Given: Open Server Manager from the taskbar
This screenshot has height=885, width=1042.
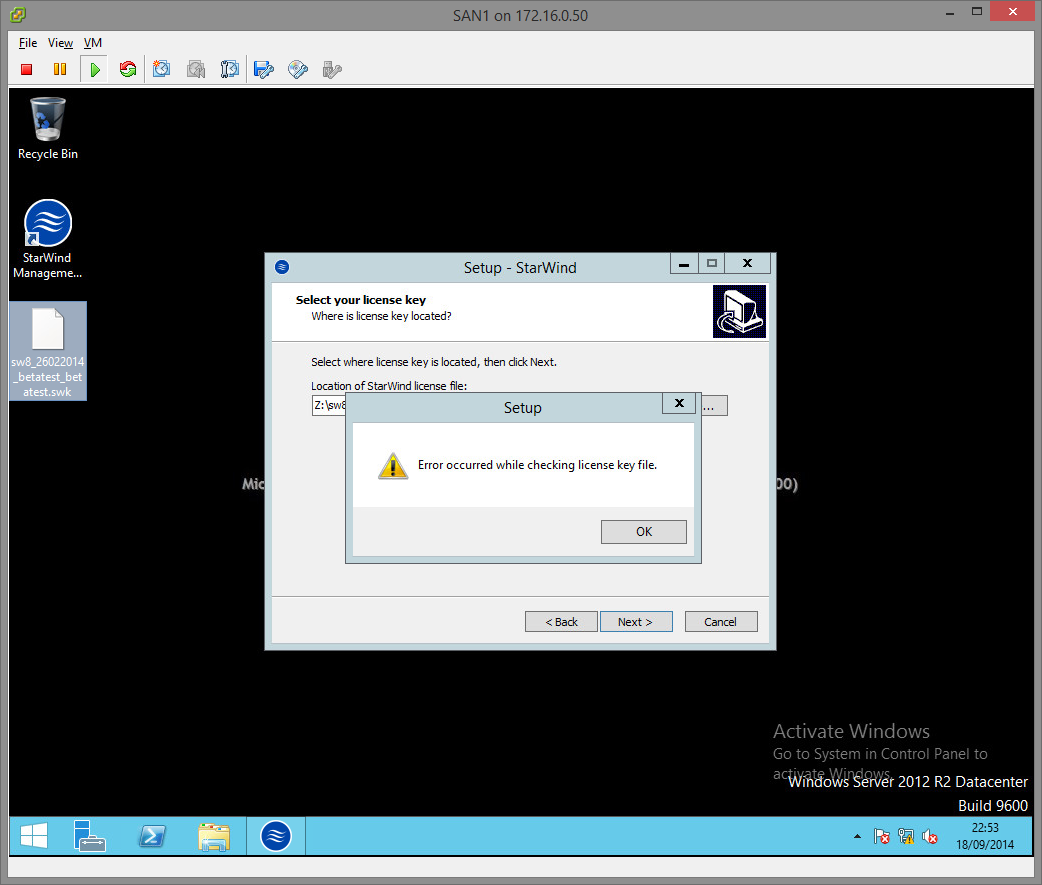Looking at the screenshot, I should point(89,836).
